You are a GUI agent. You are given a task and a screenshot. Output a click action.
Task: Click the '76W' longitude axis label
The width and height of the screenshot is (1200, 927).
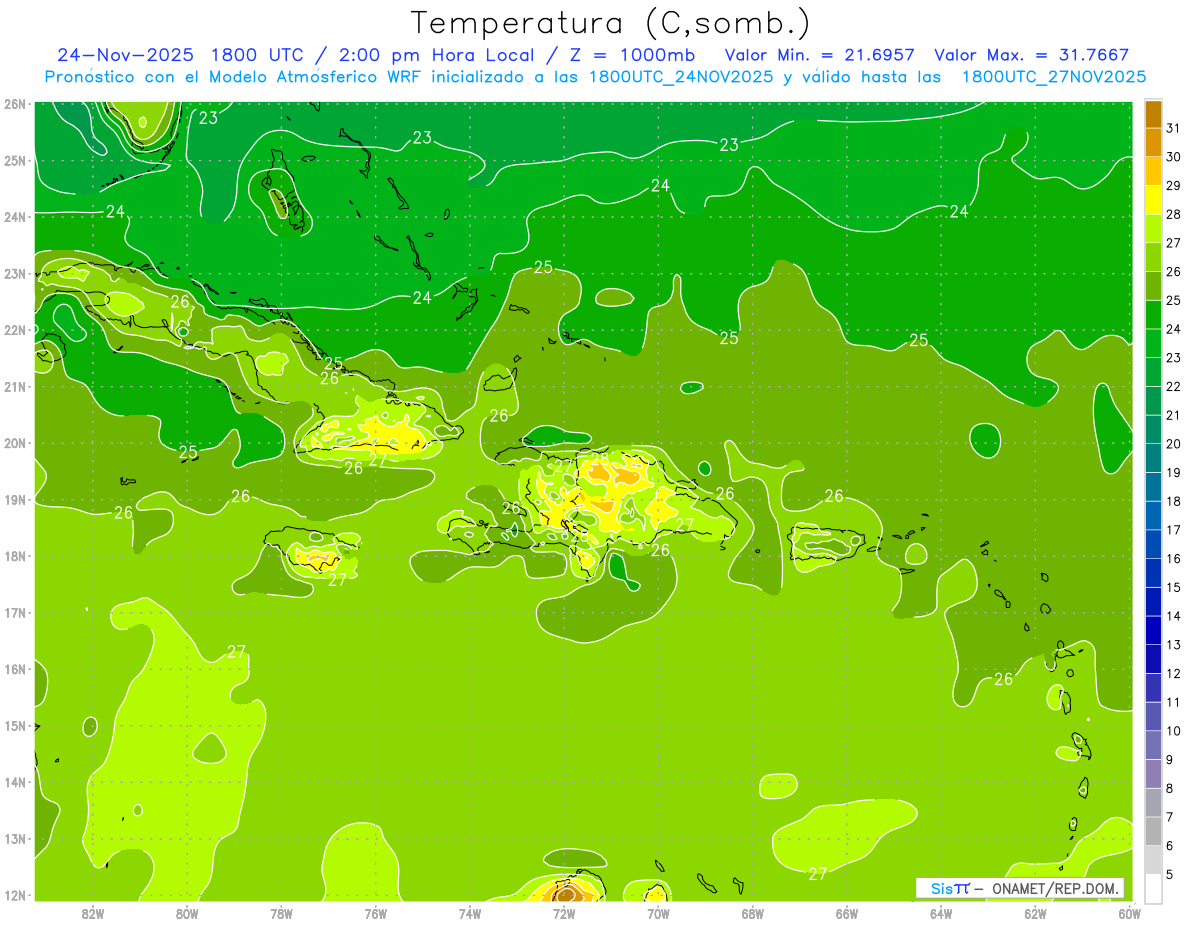tap(376, 914)
